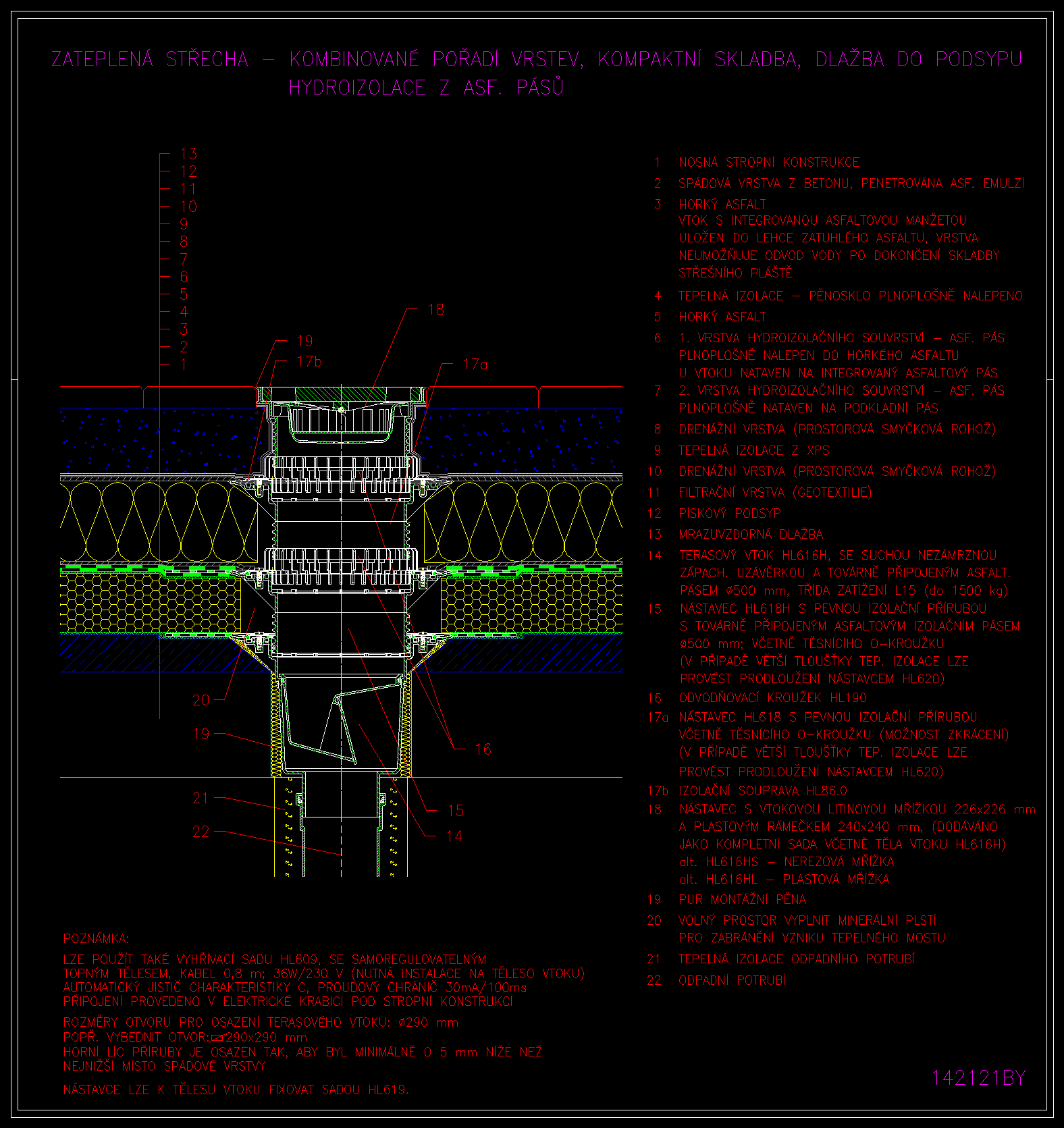Select 'DRENÁŽNÍ VRSTVA' legend entry number 8
The width and height of the screenshot is (1064, 1128).
[837, 429]
